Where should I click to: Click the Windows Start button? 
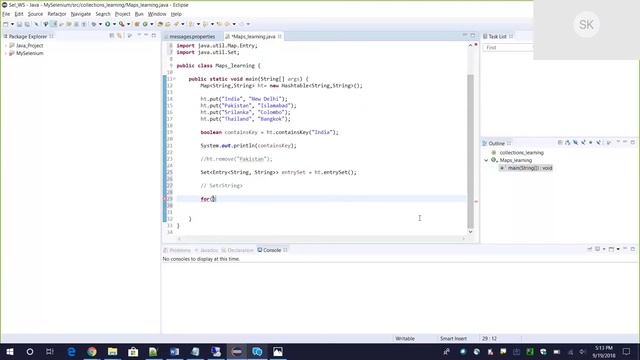pyautogui.click(x=10, y=351)
